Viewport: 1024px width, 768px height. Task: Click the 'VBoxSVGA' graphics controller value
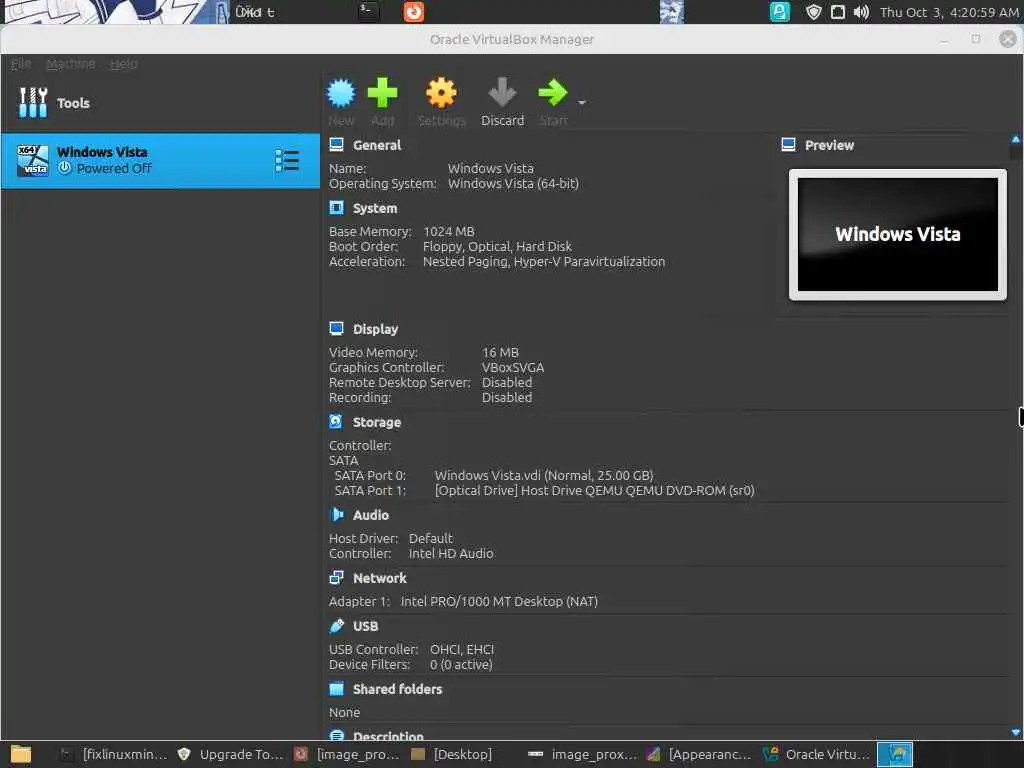coord(513,368)
